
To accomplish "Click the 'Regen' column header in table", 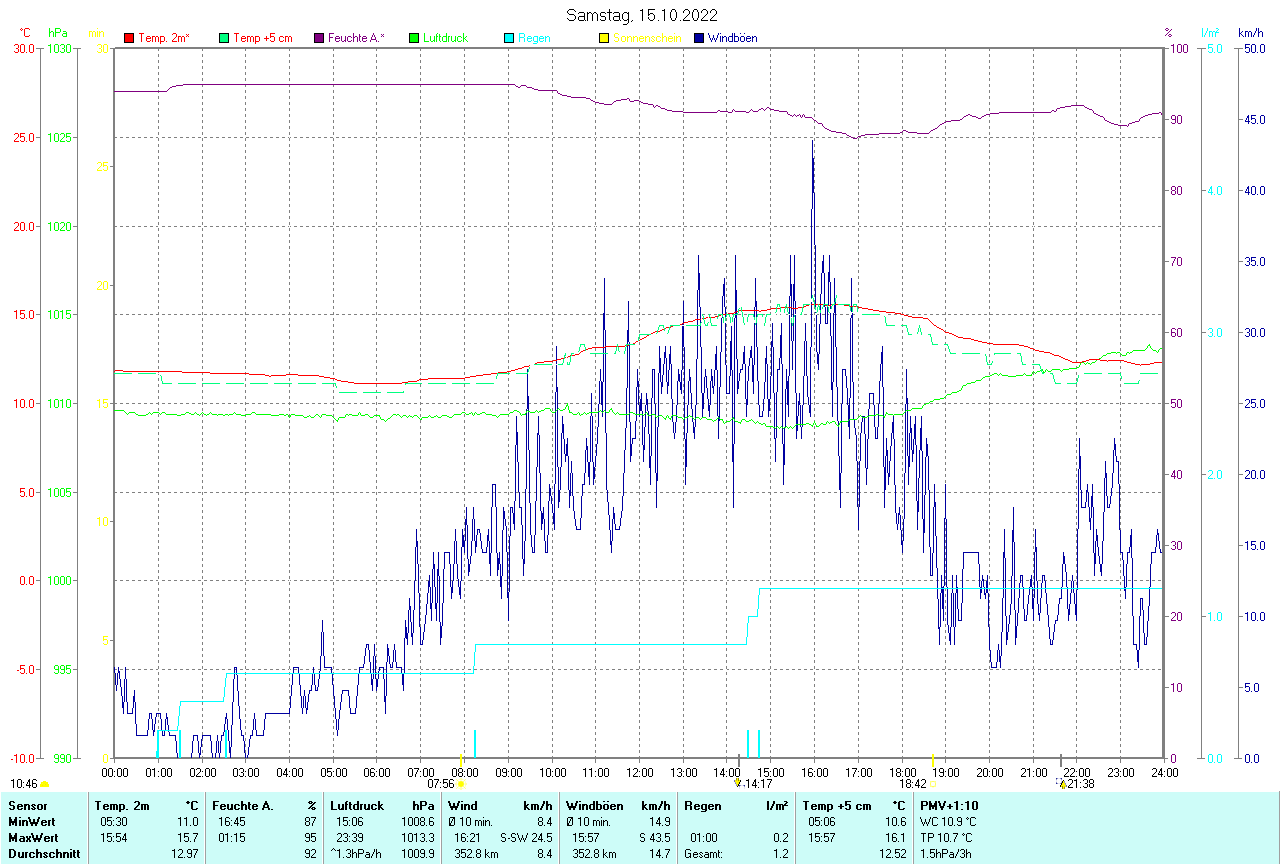I will click(702, 806).
